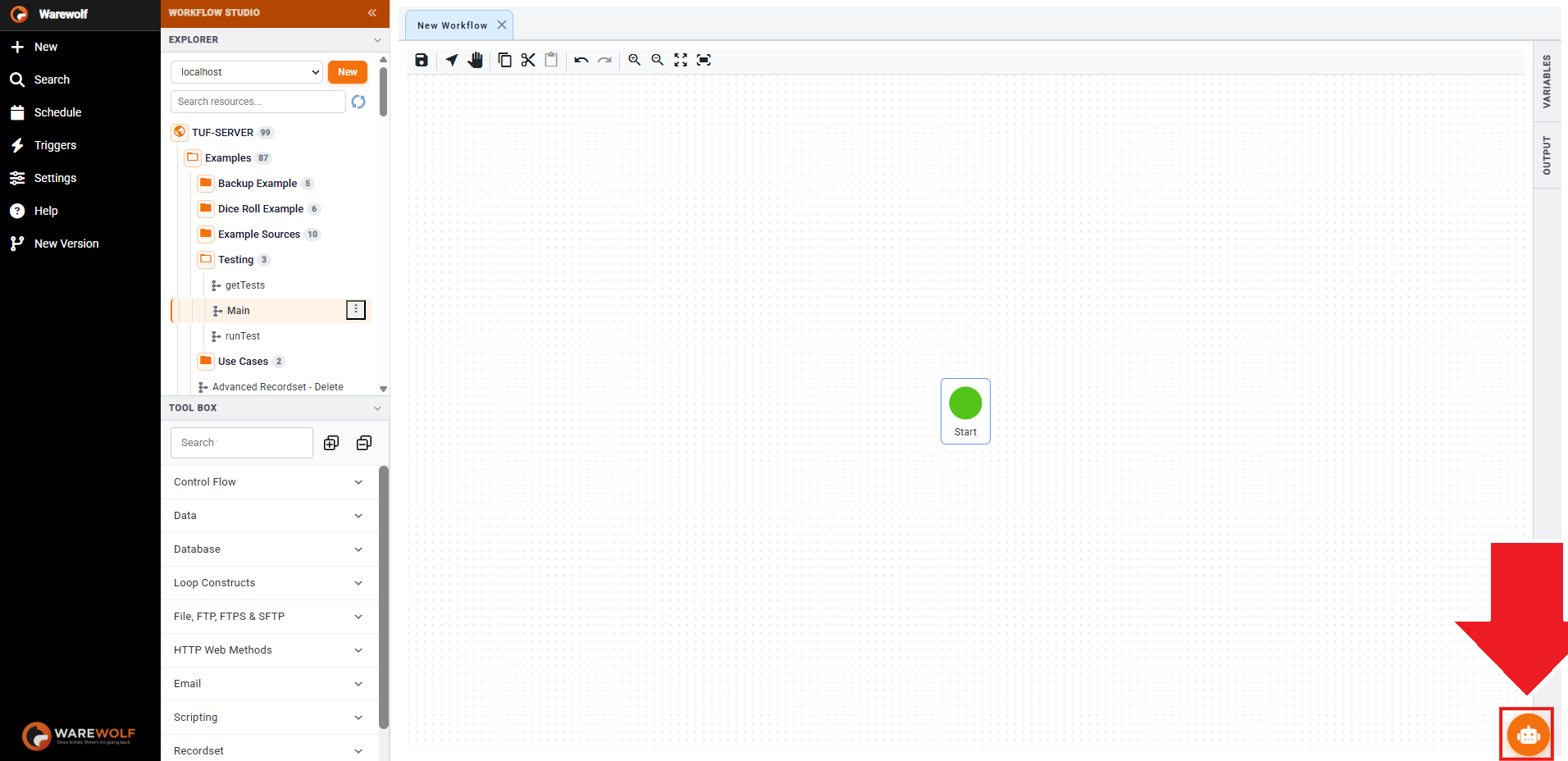Refresh the explorer resources list
The image size is (1568, 761).
coord(358,102)
